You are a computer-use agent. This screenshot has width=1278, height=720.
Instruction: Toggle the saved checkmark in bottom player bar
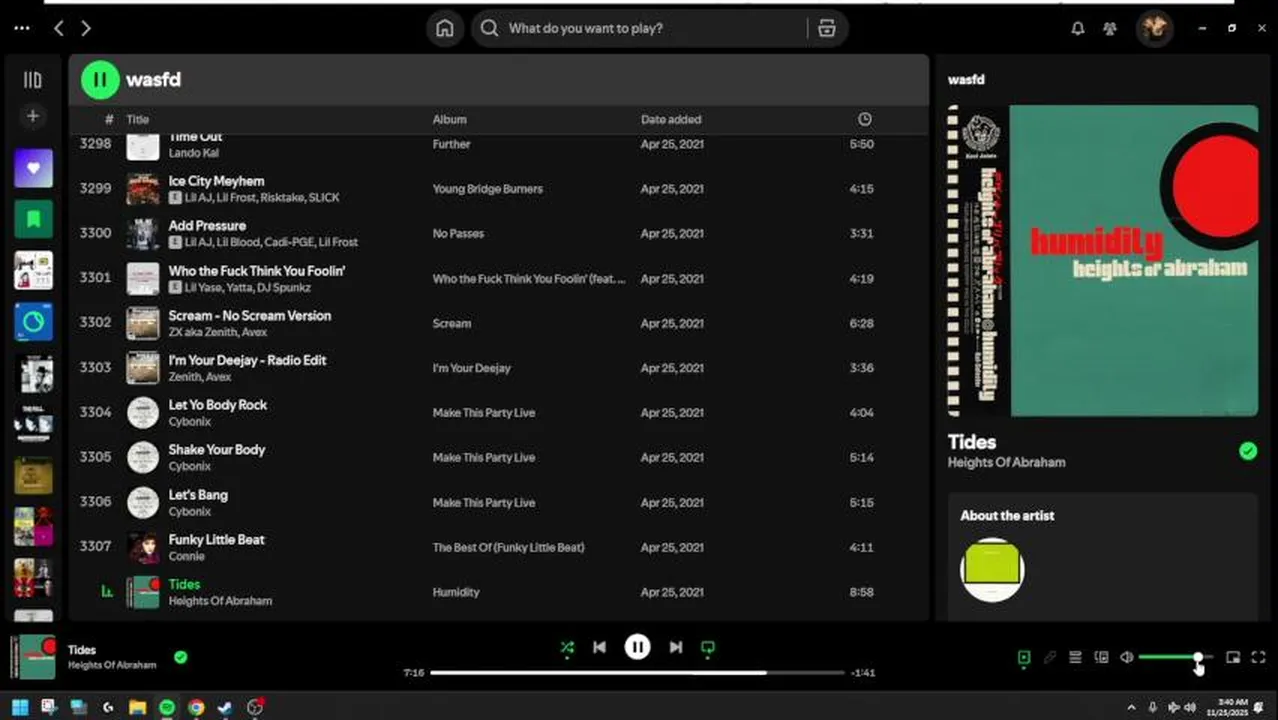pos(181,657)
